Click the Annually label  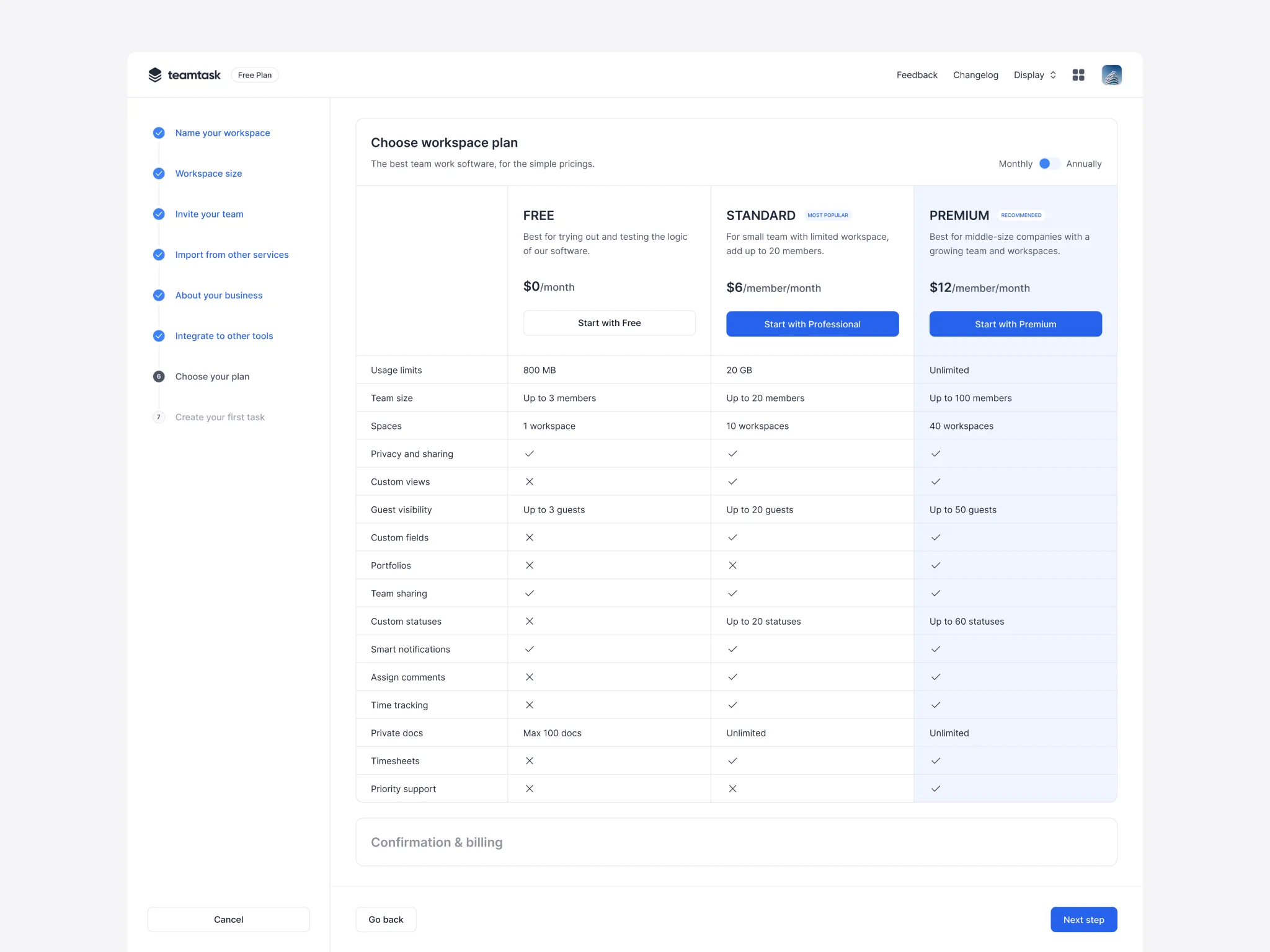coord(1083,164)
